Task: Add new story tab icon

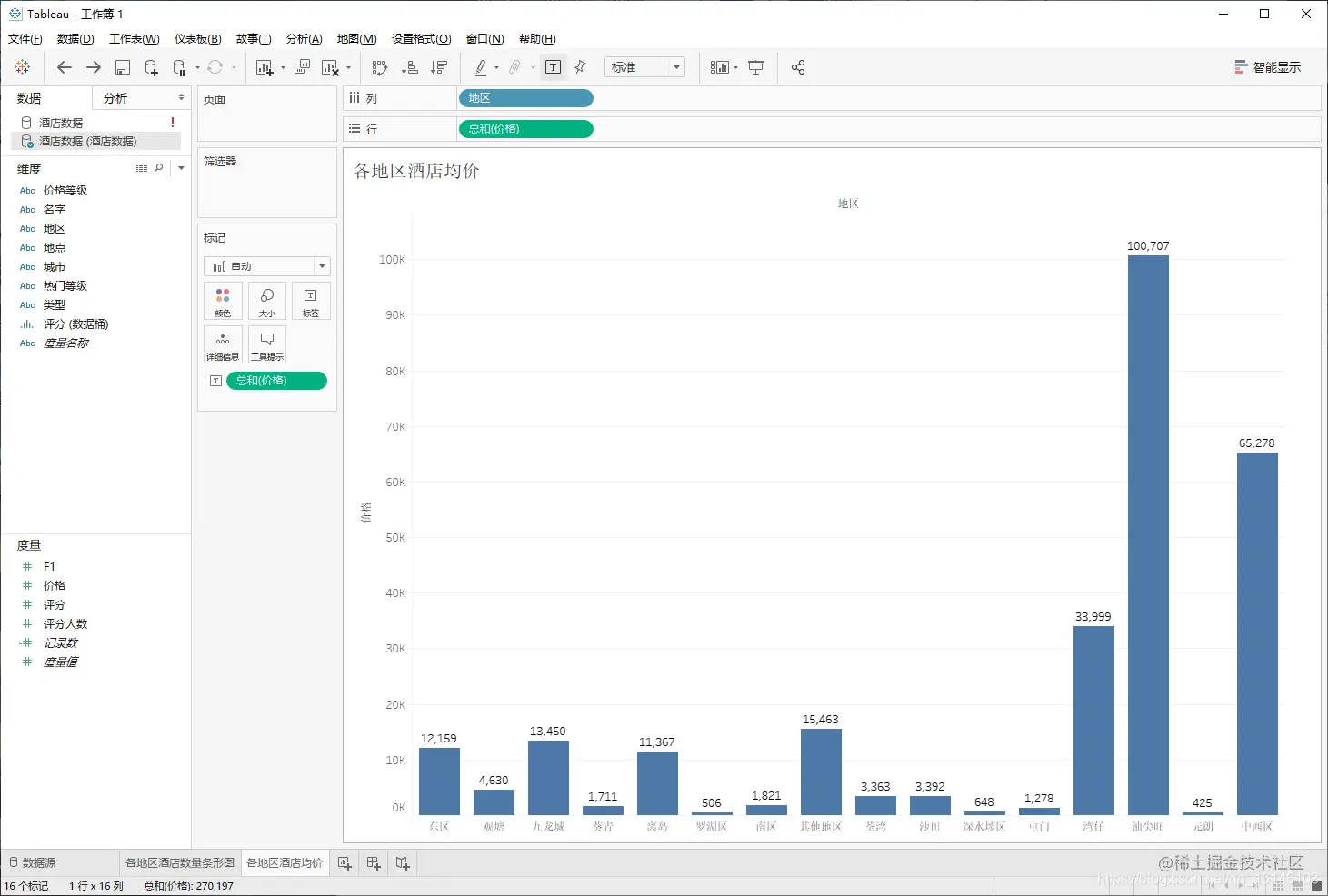Action: (403, 863)
